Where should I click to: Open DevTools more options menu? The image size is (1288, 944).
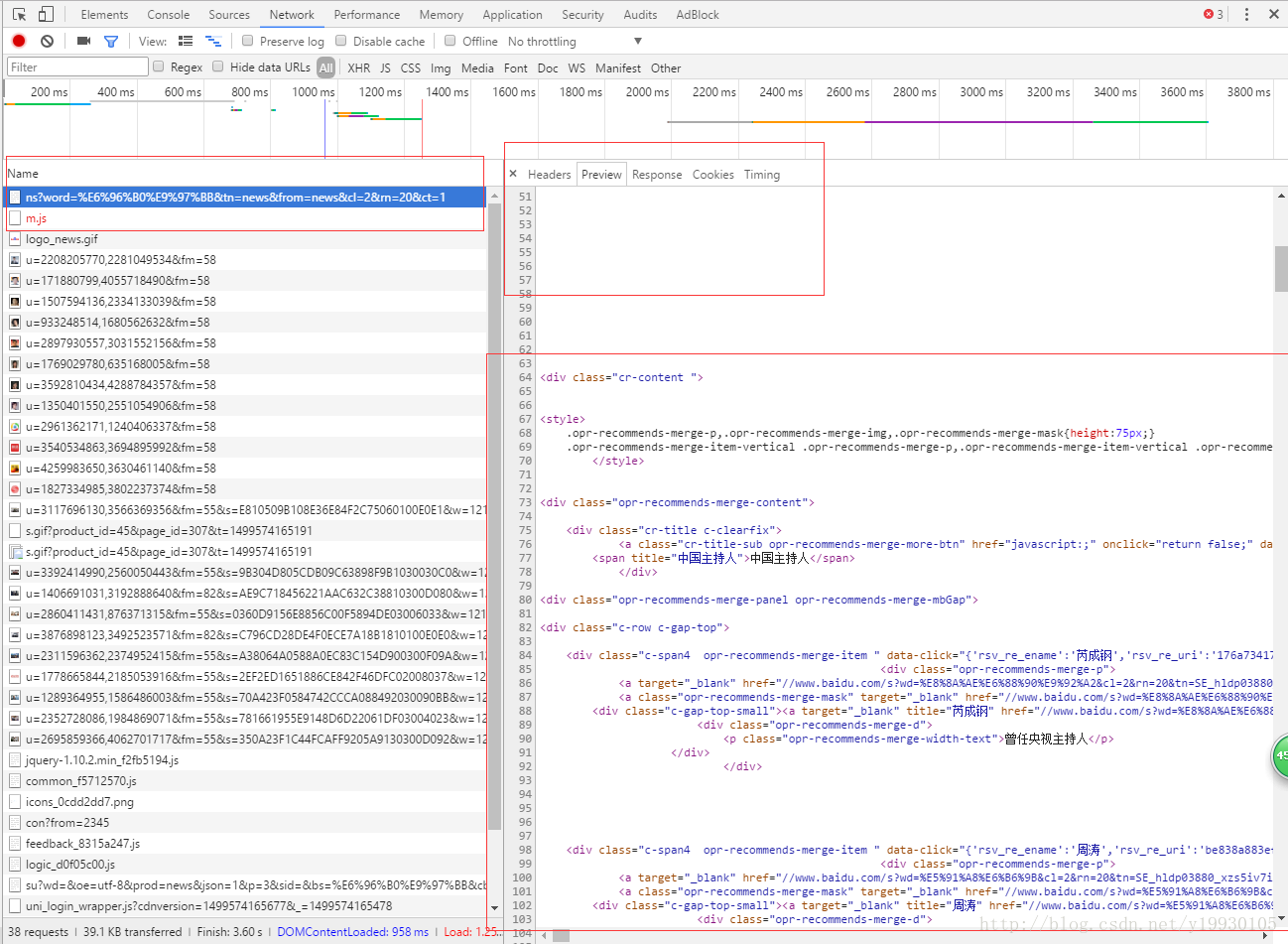[x=1245, y=14]
